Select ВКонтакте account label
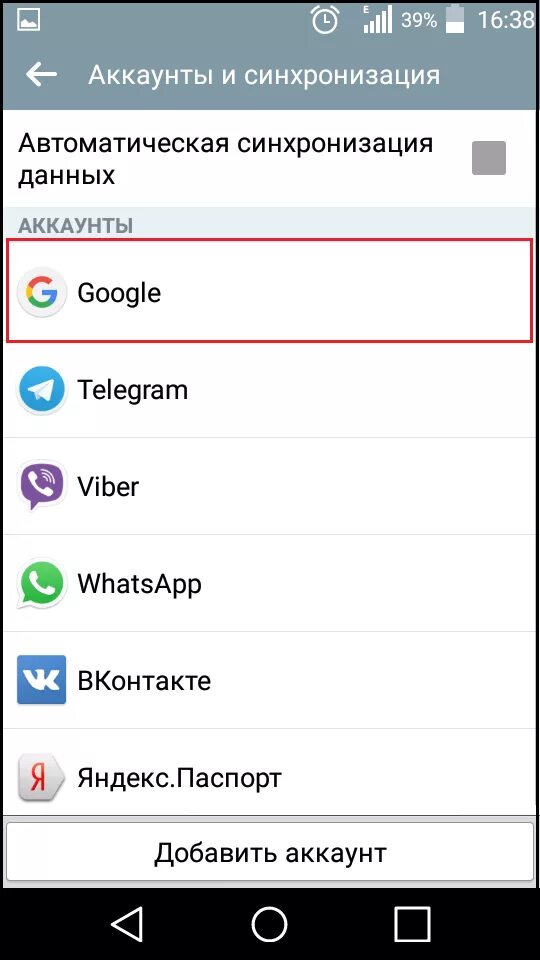The image size is (540, 960). tap(144, 680)
